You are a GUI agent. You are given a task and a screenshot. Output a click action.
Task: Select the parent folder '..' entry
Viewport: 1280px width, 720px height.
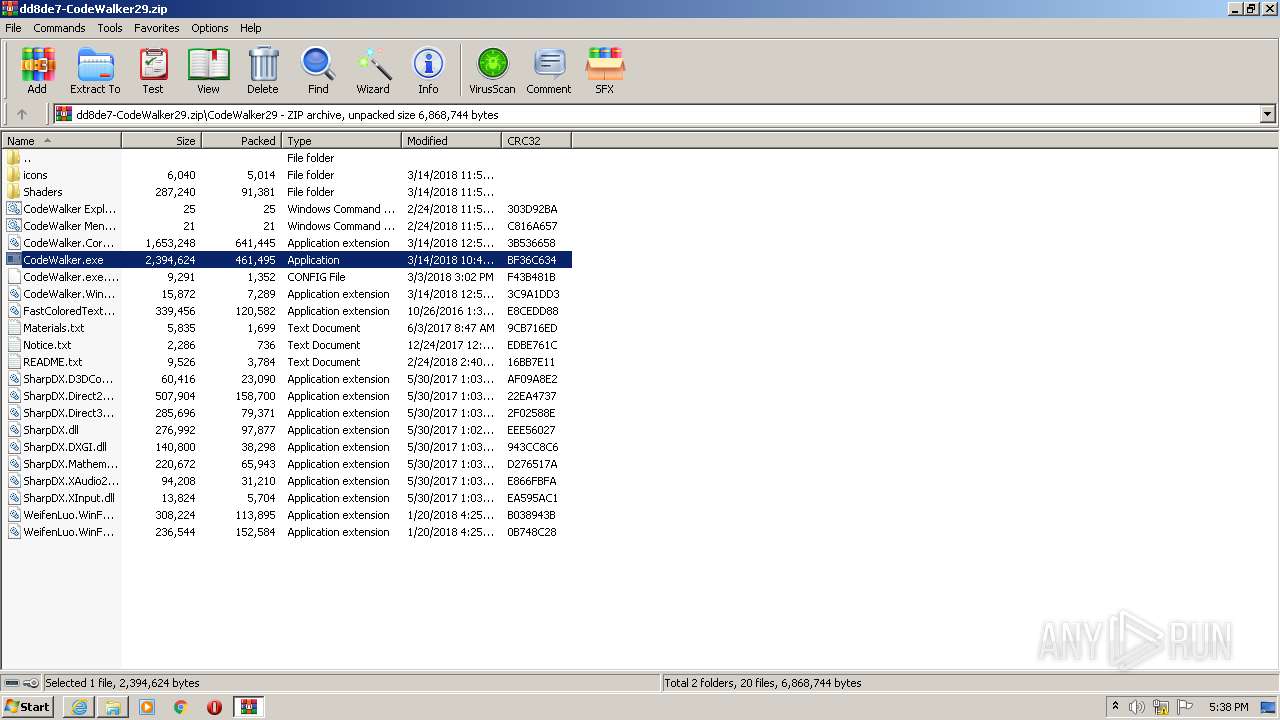(288, 158)
